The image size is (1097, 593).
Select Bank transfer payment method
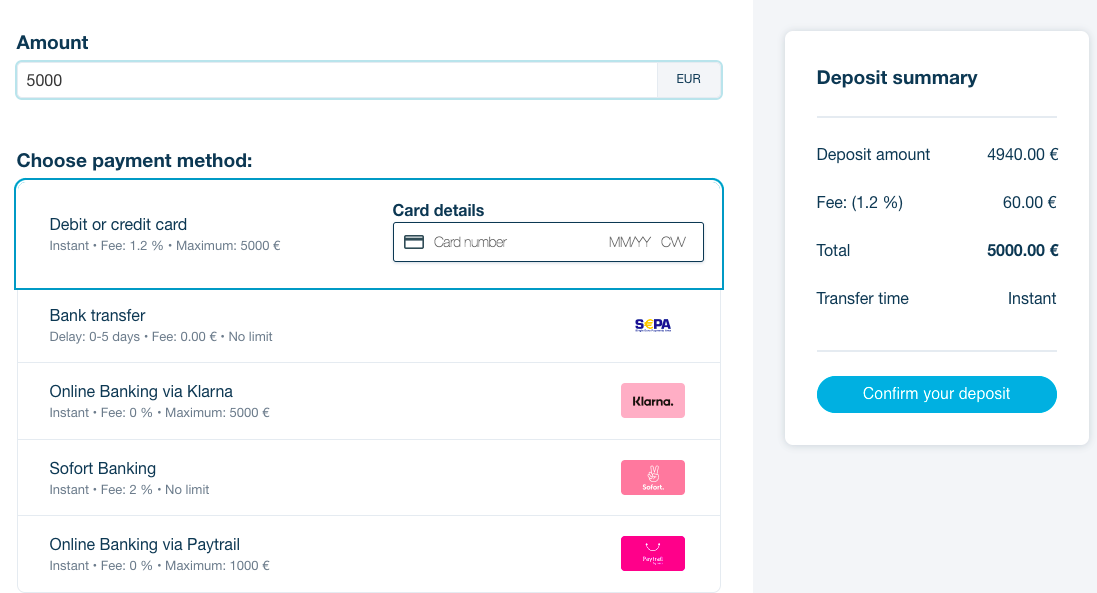369,326
